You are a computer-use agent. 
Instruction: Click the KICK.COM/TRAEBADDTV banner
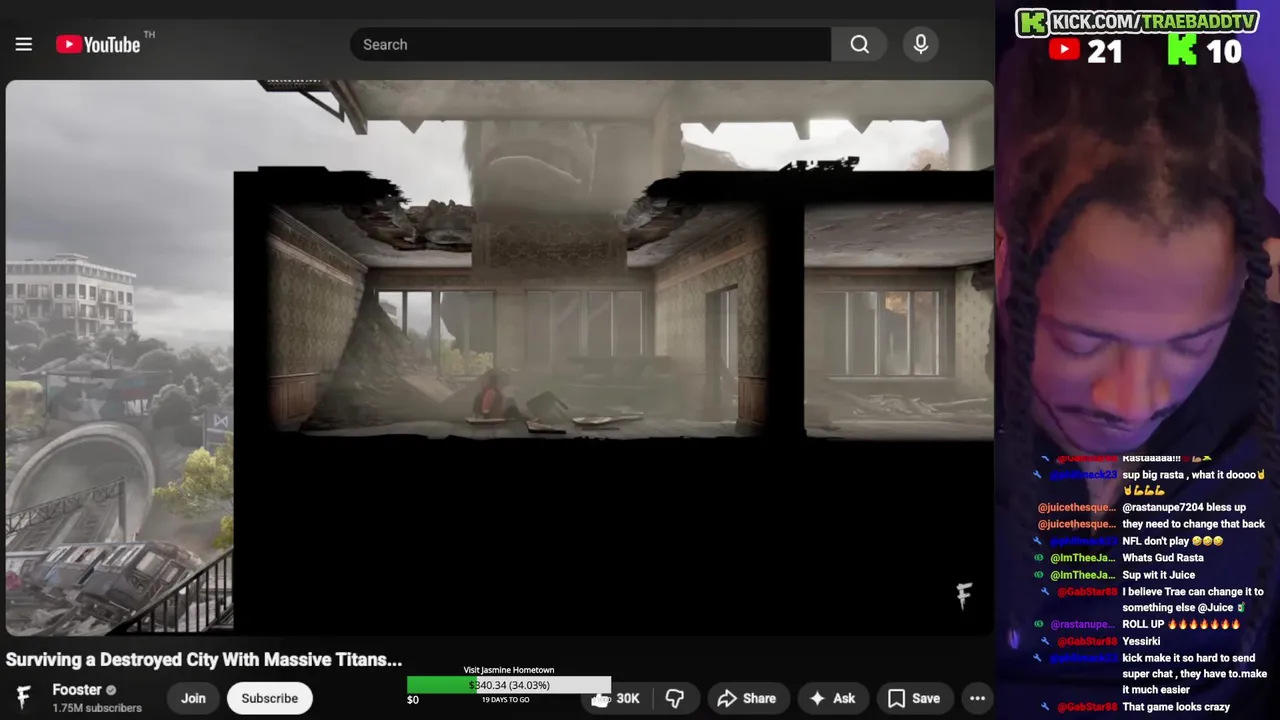[x=1136, y=22]
